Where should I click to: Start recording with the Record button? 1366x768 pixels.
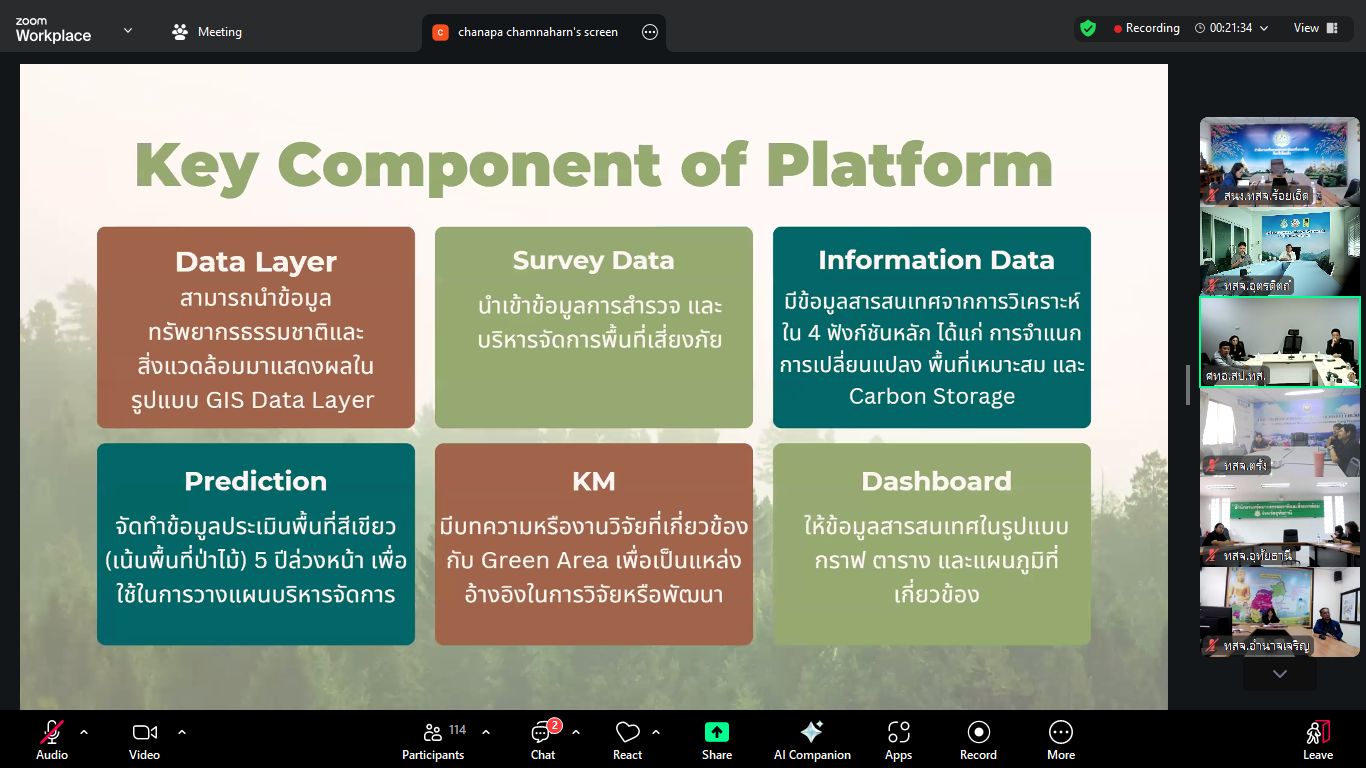click(x=978, y=732)
